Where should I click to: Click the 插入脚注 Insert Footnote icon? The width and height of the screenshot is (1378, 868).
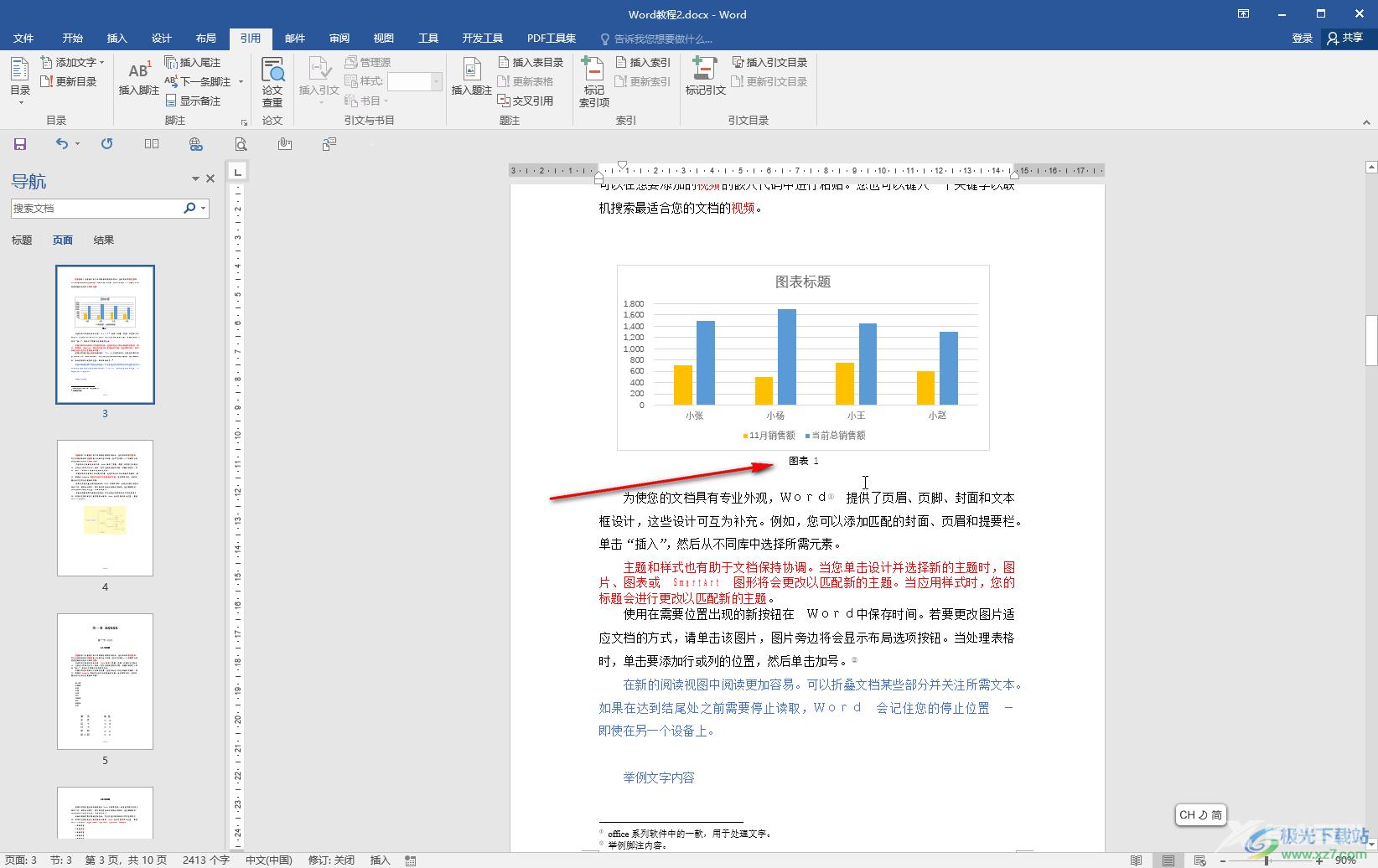point(139,77)
